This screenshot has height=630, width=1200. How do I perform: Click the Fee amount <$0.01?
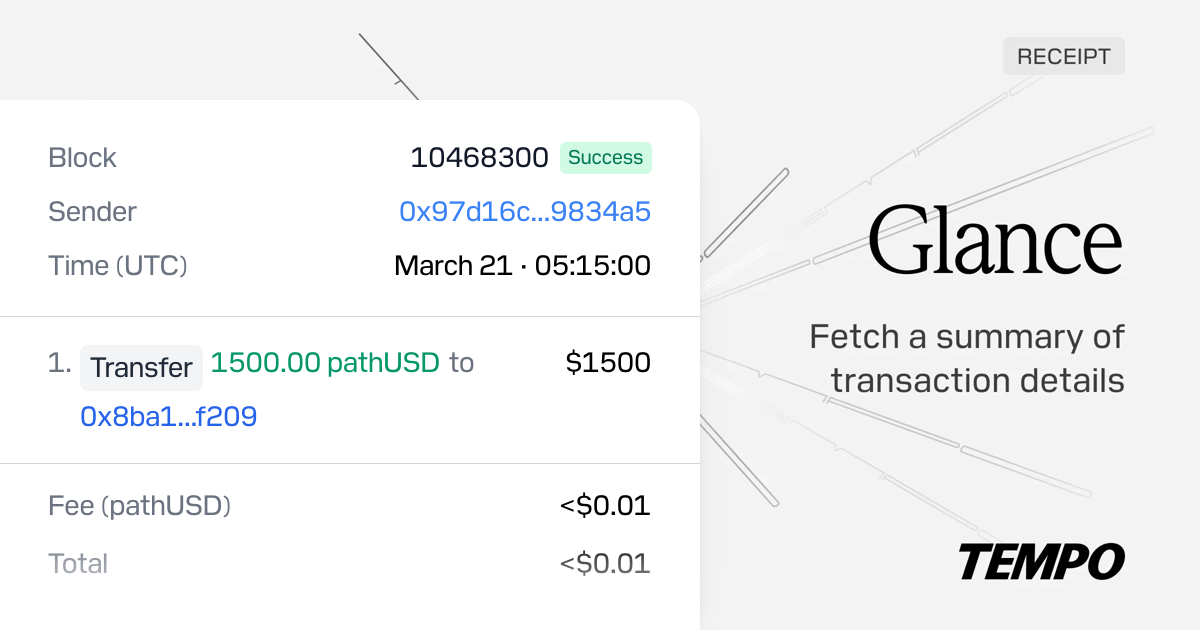[x=605, y=506]
